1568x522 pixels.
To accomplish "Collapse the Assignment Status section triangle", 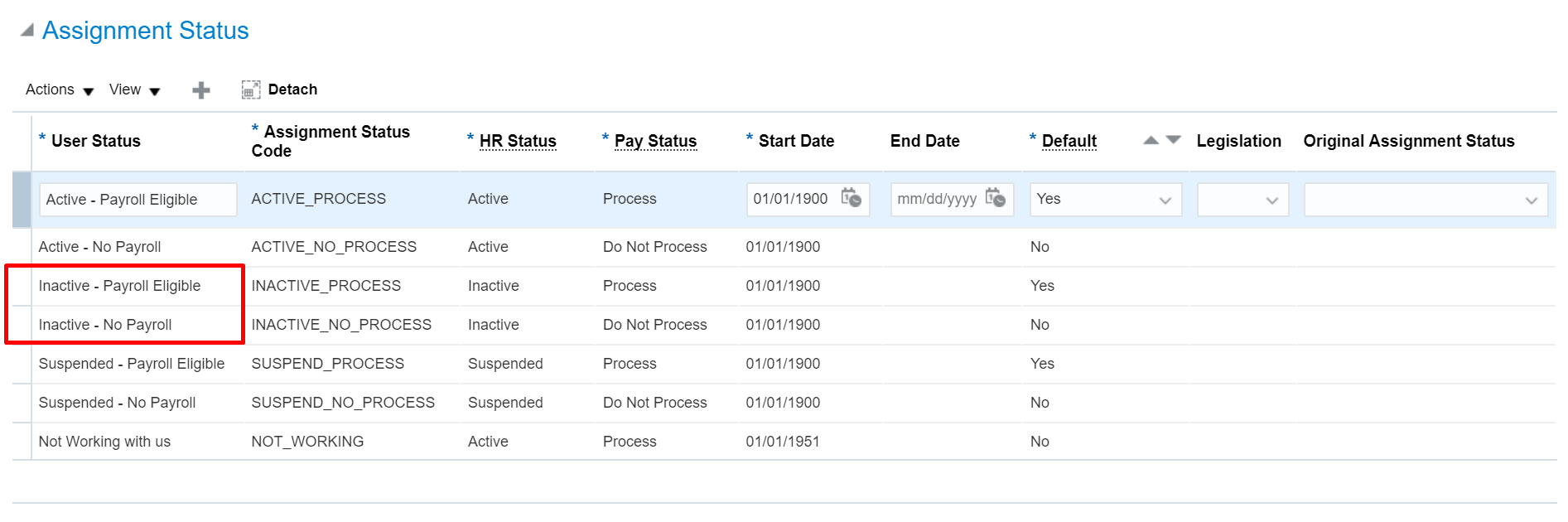I will (x=27, y=31).
